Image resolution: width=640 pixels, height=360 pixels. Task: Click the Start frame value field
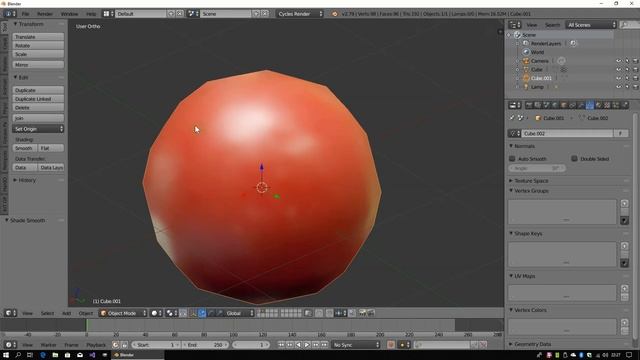(156, 345)
